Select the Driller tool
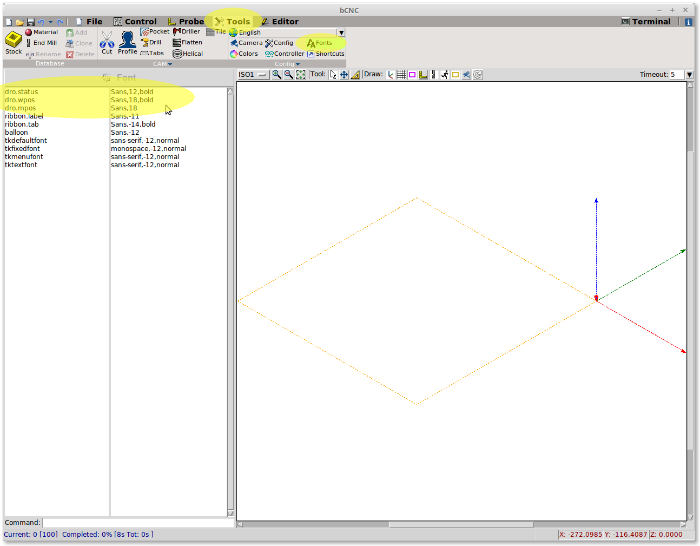This screenshot has width=700, height=546. (186, 32)
